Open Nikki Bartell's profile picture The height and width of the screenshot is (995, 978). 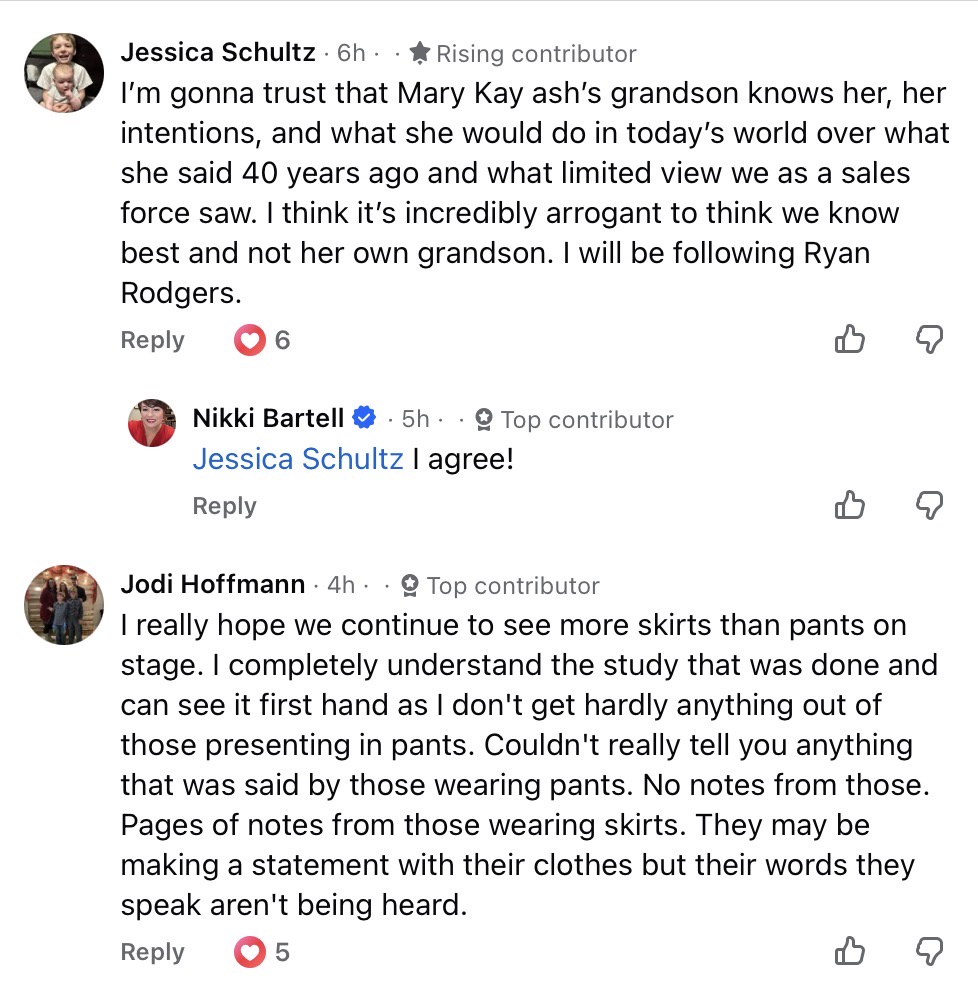click(152, 422)
